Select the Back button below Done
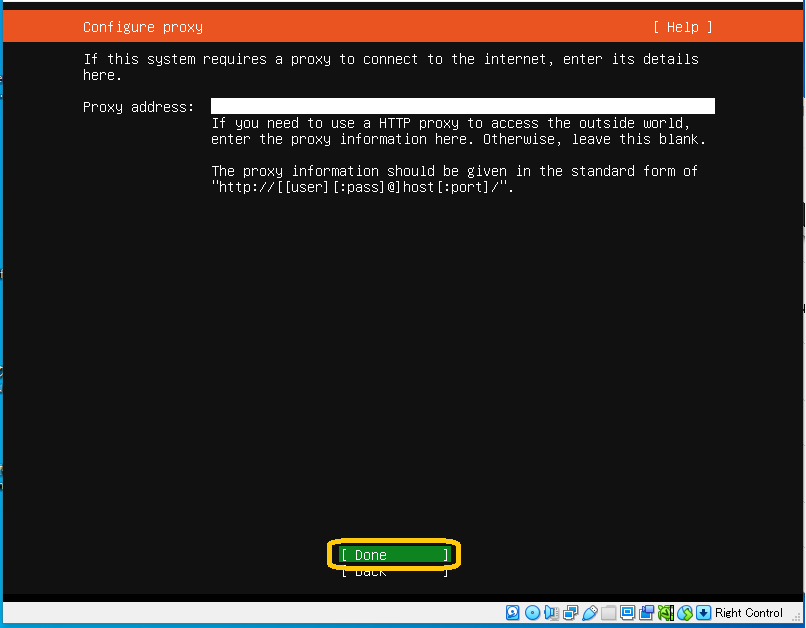This screenshot has width=806, height=628. [x=395, y=572]
